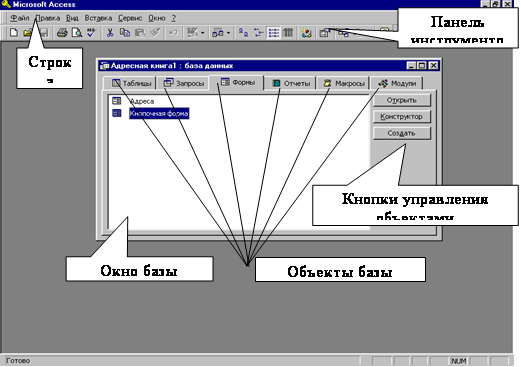Click the Cut scissors icon
Screen dimensions: 521x367
pyautogui.click(x=110, y=33)
